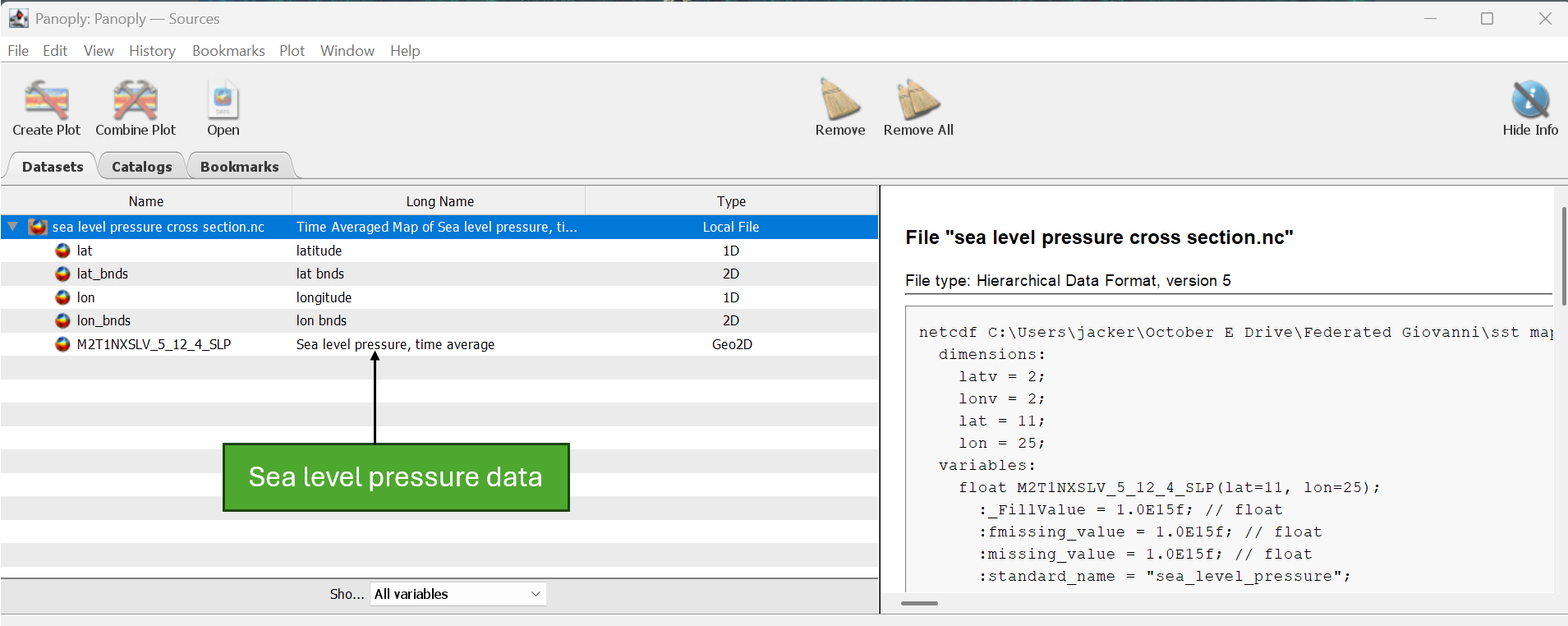1568x626 pixels.
Task: Open the Plot menu
Action: coord(292,51)
